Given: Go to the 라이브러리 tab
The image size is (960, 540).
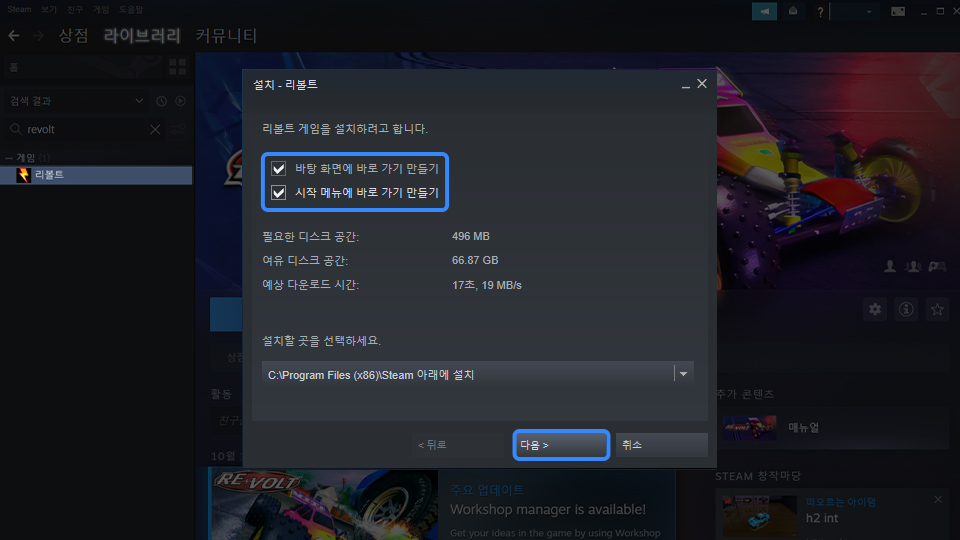Looking at the screenshot, I should [x=142, y=36].
